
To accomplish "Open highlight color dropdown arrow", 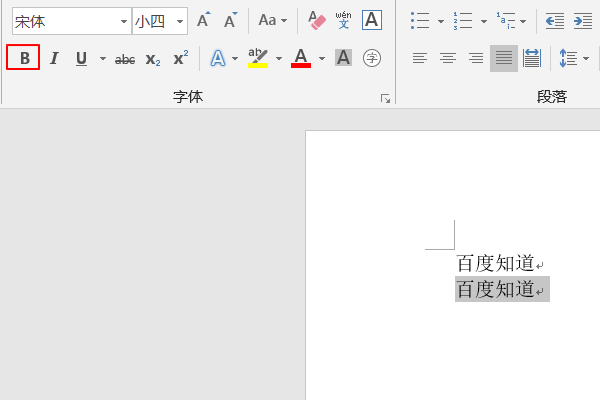I will click(x=279, y=59).
